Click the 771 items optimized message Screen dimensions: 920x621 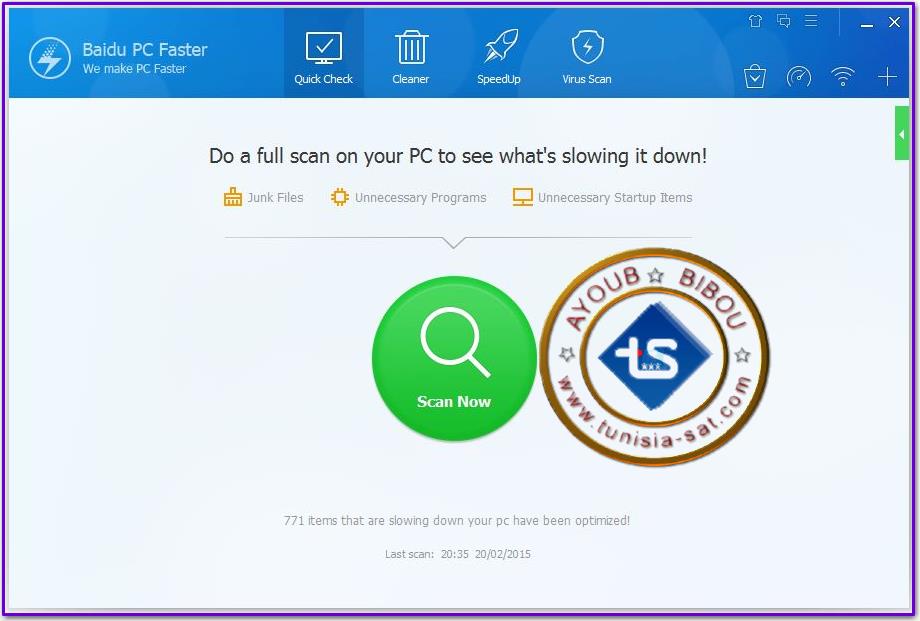(x=457, y=520)
